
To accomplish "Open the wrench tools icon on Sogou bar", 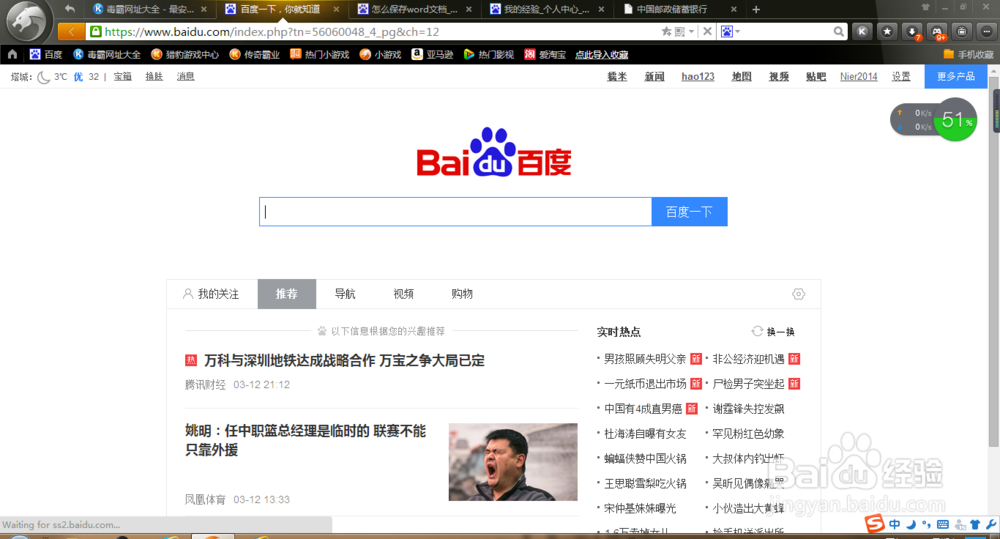I will [x=990, y=524].
